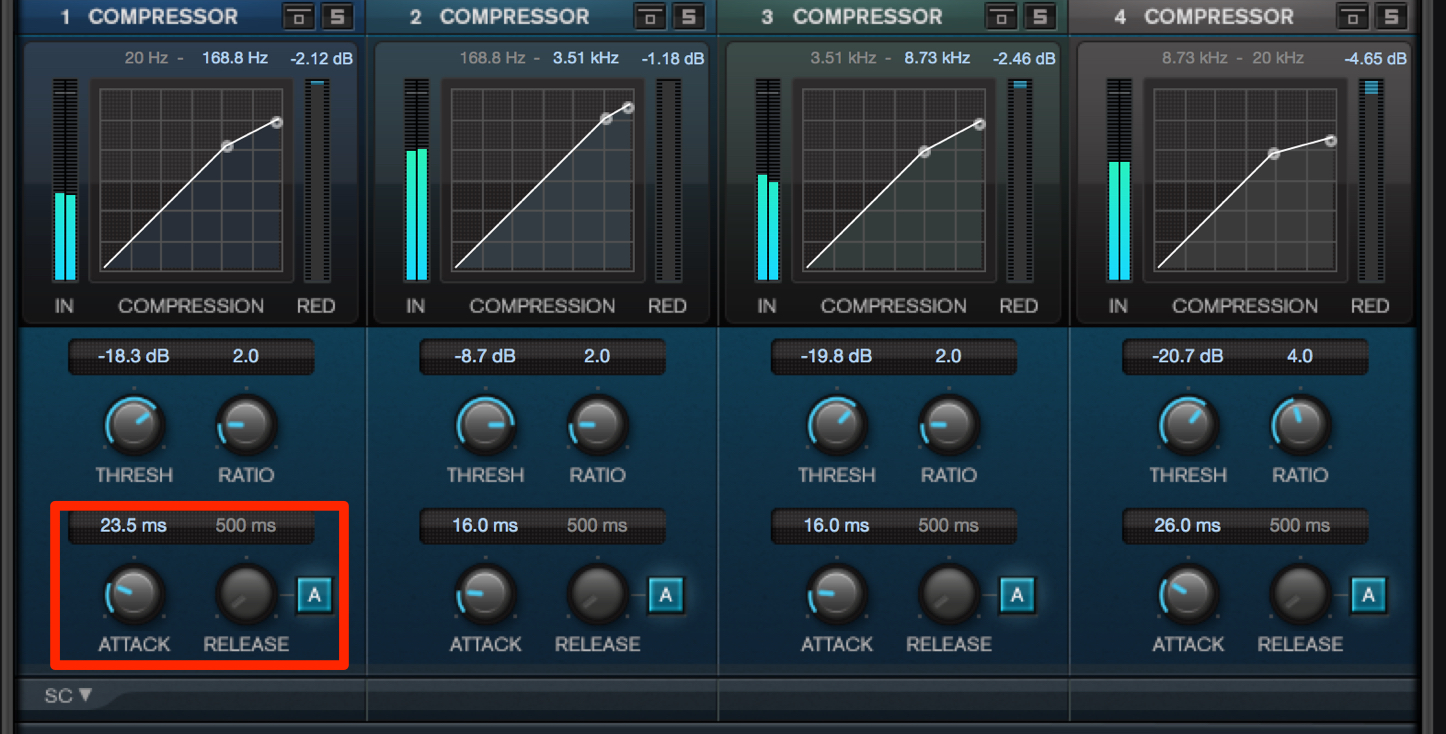The width and height of the screenshot is (1446, 734).
Task: Click the -4.65 dB reduction readout
Action: pos(1376,59)
